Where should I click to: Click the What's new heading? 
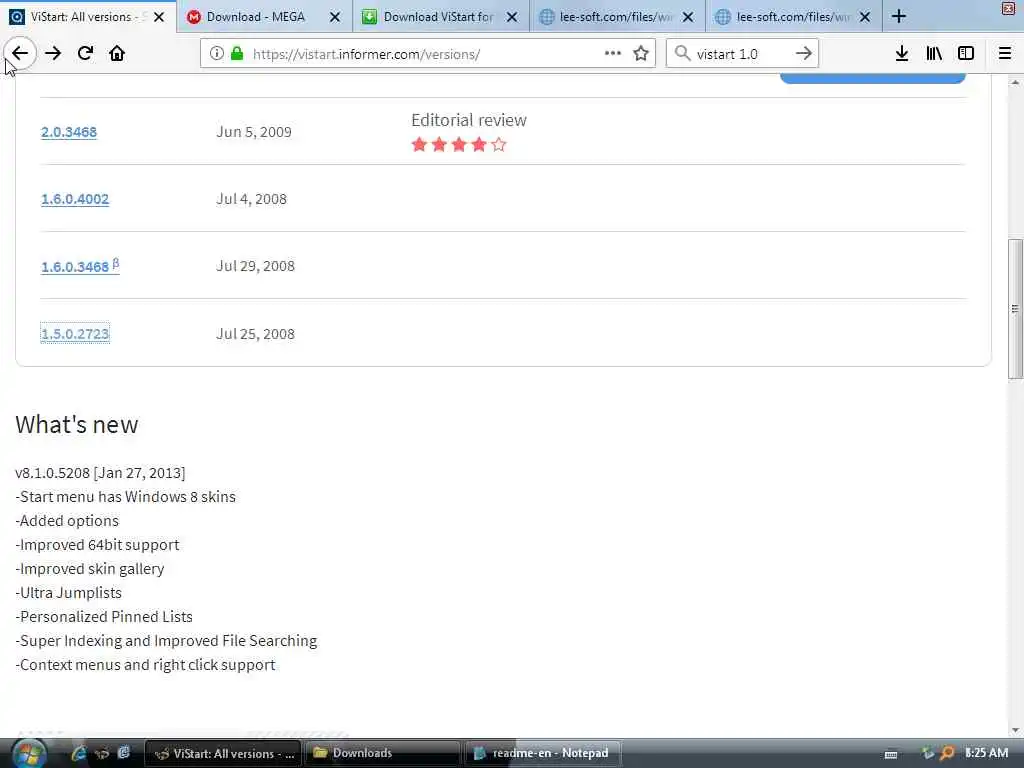(76, 424)
